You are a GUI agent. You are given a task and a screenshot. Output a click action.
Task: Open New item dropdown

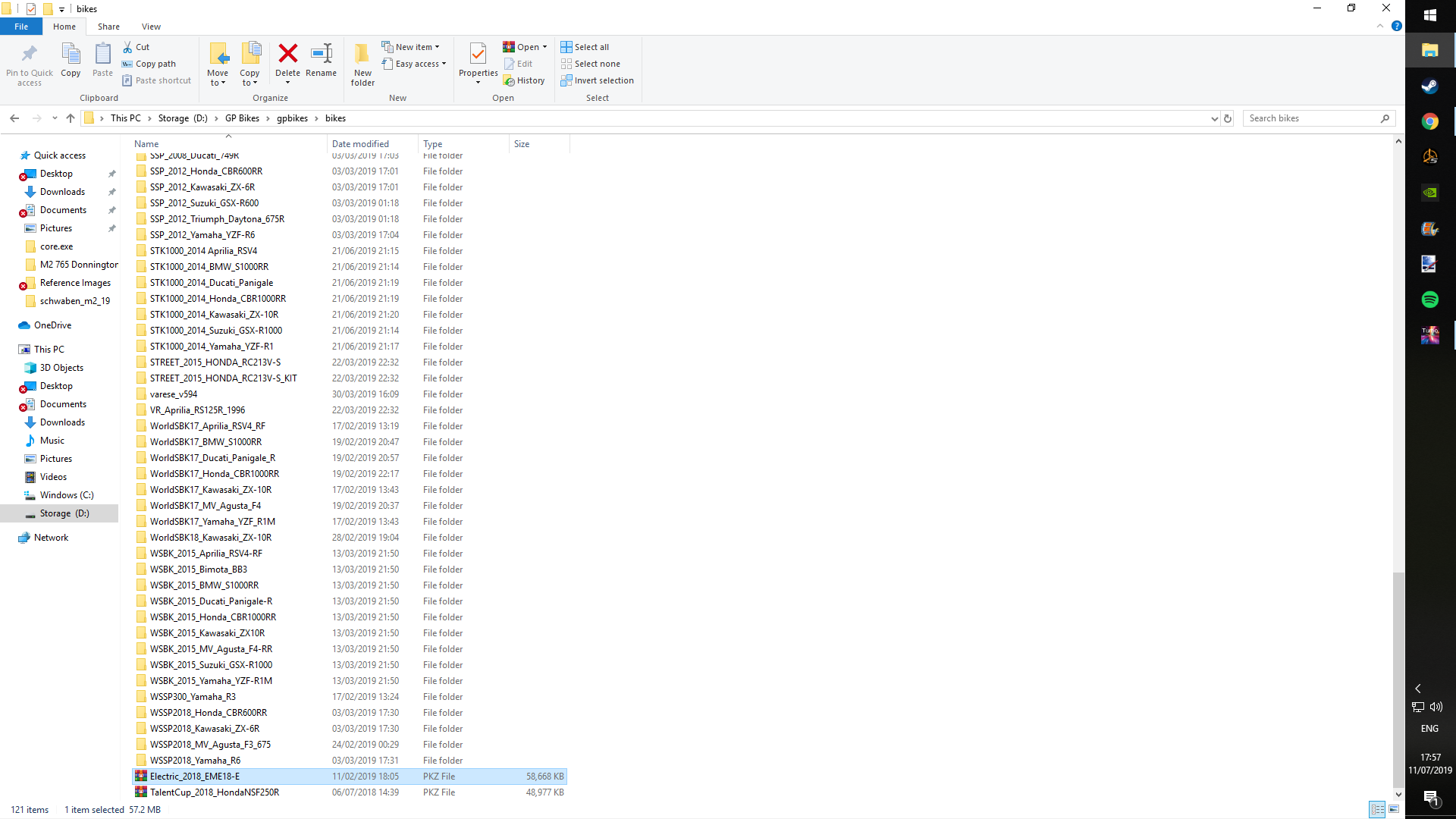[x=410, y=47]
